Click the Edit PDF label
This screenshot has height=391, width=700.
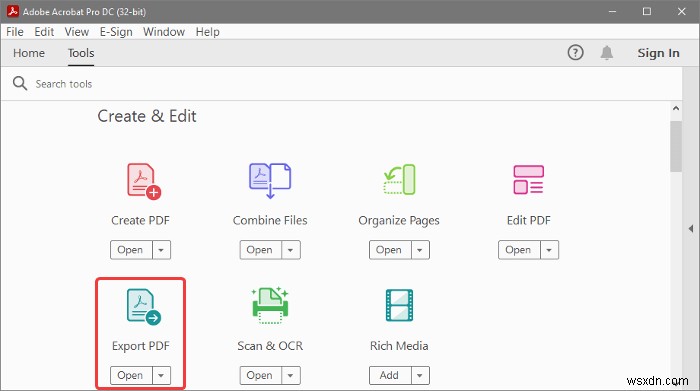tap(529, 220)
